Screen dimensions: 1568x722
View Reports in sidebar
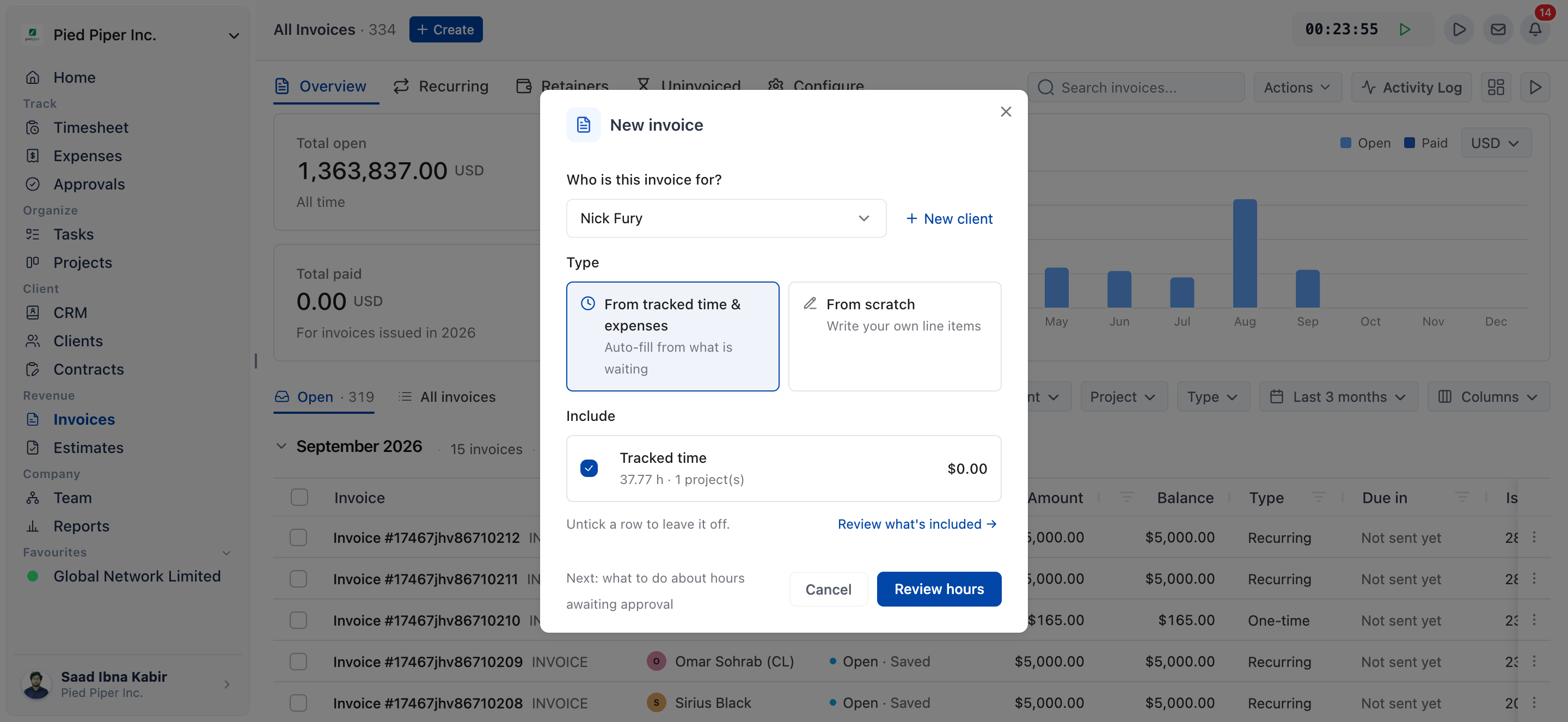coord(81,526)
